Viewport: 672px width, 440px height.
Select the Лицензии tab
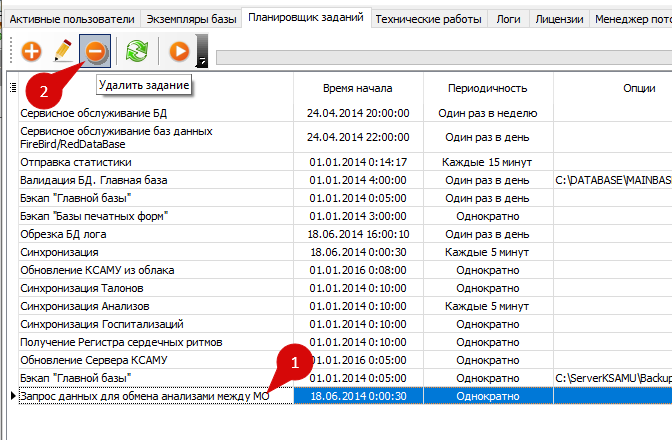559,18
